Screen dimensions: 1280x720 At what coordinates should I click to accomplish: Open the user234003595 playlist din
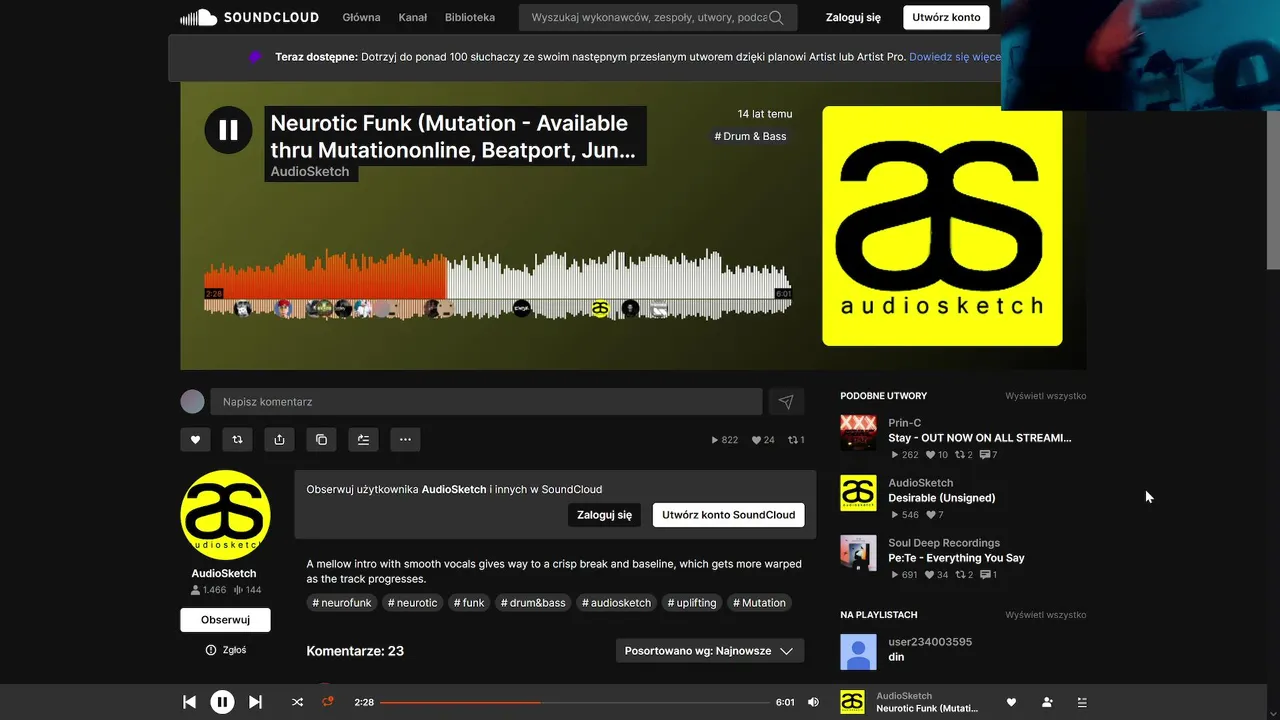point(896,657)
